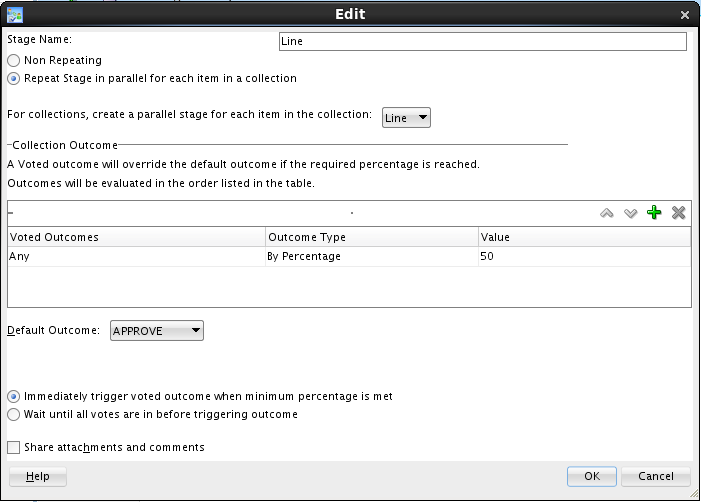Click the delete outcome X icon
The image size is (701, 502).
coord(678,213)
